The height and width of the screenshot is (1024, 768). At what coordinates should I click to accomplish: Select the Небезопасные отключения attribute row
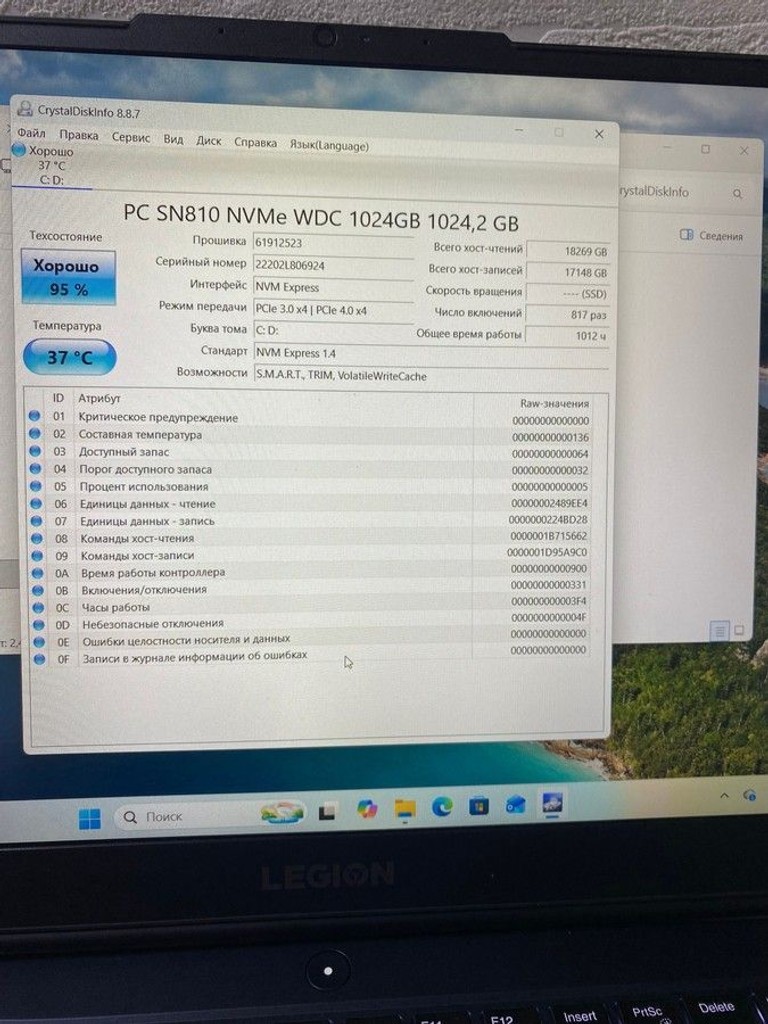click(311, 622)
